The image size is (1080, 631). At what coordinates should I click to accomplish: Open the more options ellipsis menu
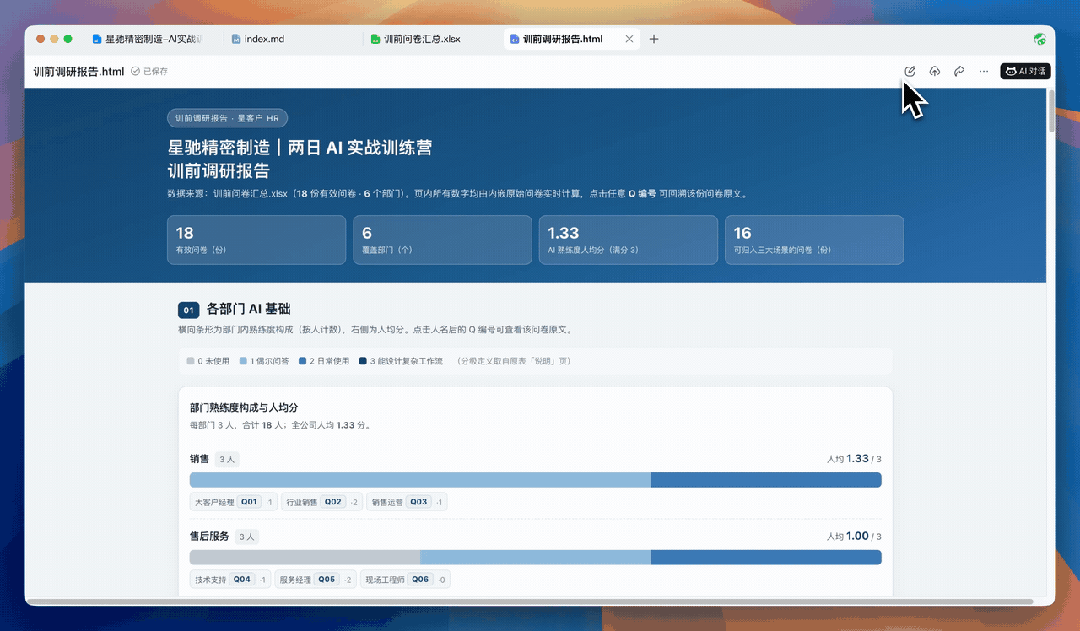984,71
